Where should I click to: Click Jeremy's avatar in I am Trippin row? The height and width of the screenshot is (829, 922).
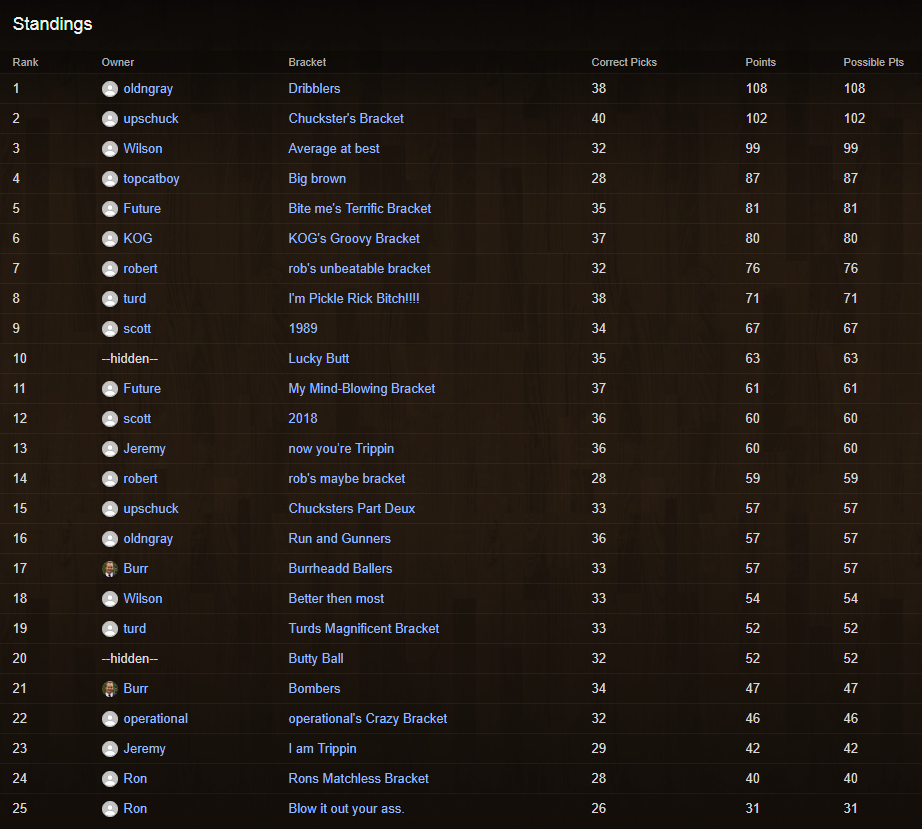click(110, 748)
